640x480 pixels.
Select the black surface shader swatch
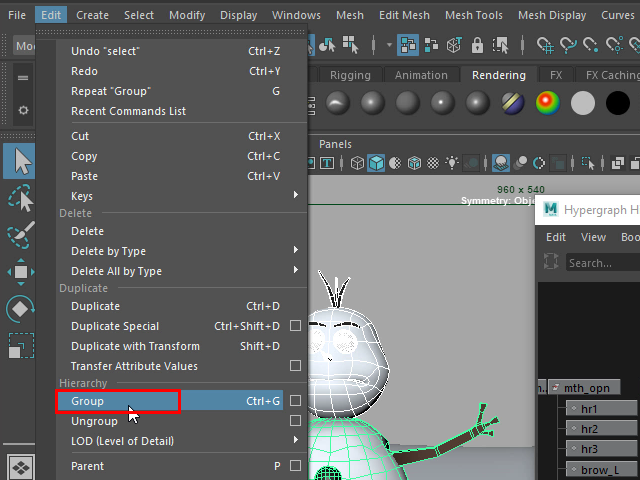[x=617, y=102]
